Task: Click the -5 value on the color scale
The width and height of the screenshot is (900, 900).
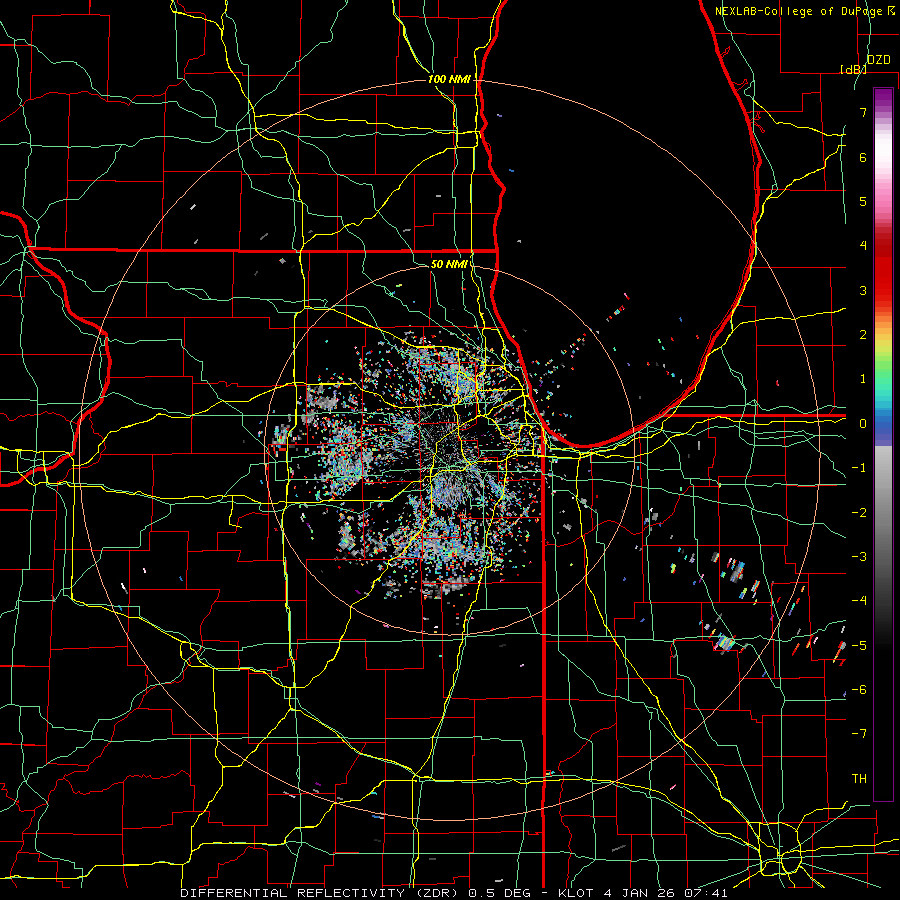Action: pyautogui.click(x=859, y=646)
